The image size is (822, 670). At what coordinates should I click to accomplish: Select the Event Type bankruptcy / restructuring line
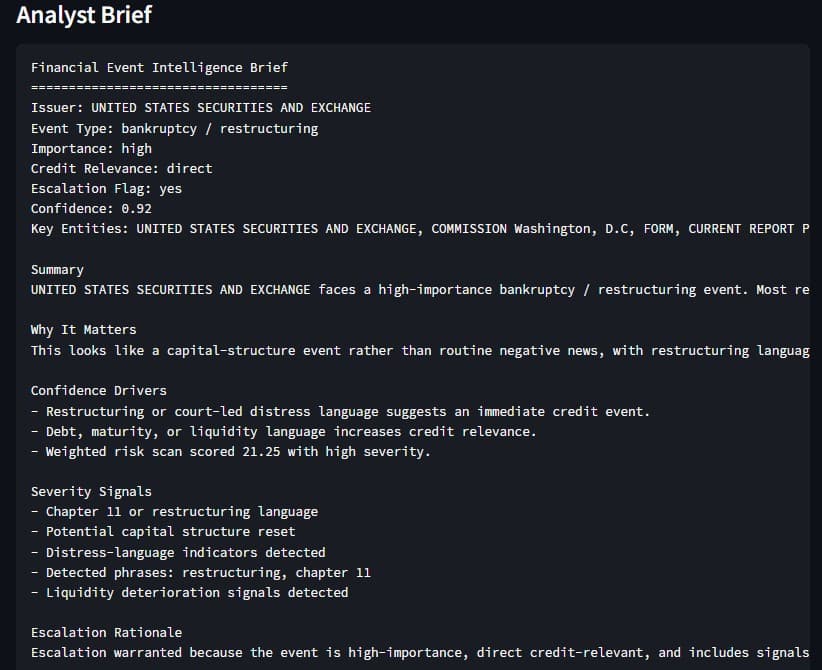[175, 128]
